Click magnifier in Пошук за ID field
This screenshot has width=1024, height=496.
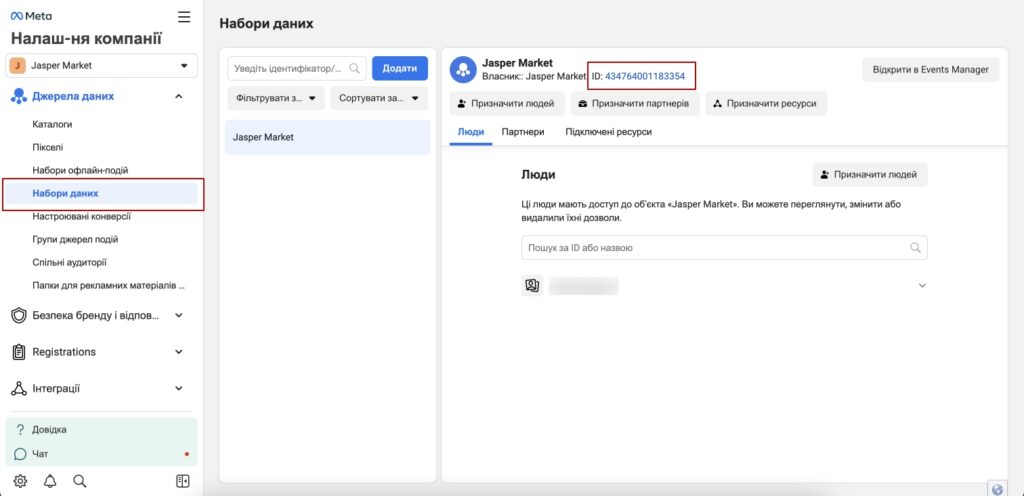coord(916,248)
